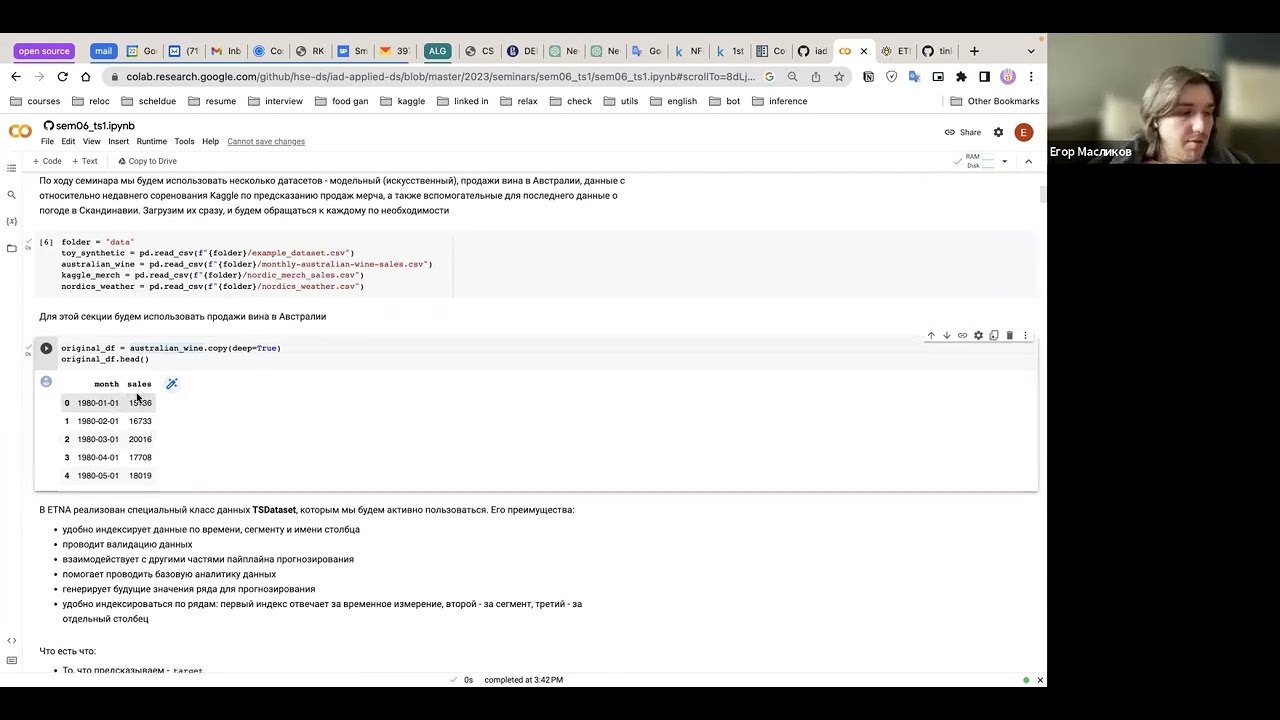This screenshot has height=720, width=1280.
Task: Run the original_df code cell
Action: pos(46,348)
